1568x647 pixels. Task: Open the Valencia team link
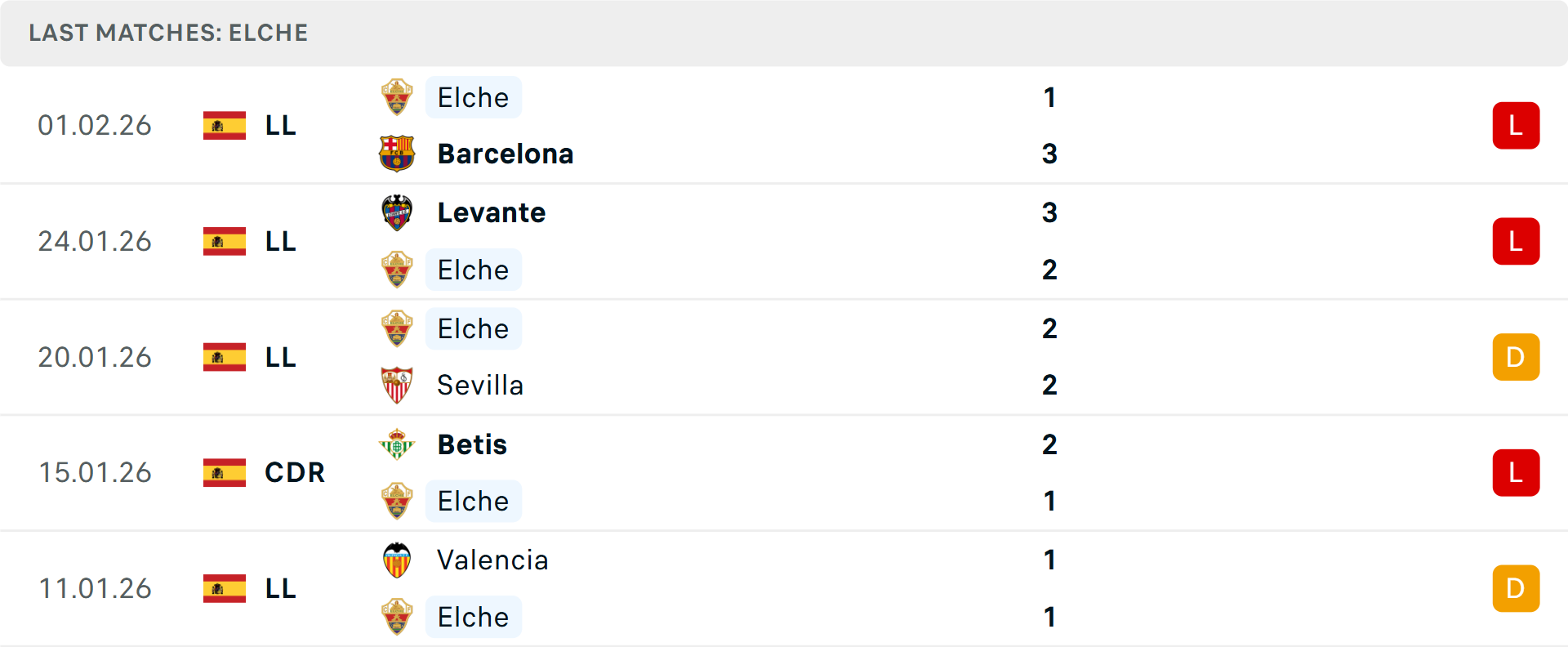click(x=492, y=560)
